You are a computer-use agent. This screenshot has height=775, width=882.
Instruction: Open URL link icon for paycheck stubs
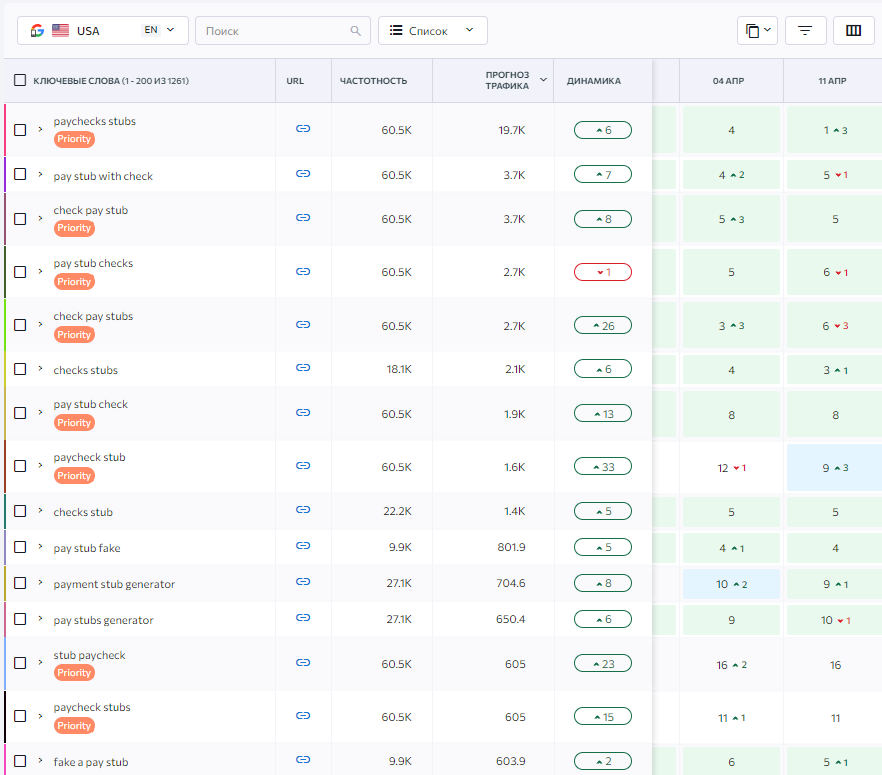pyautogui.click(x=303, y=715)
